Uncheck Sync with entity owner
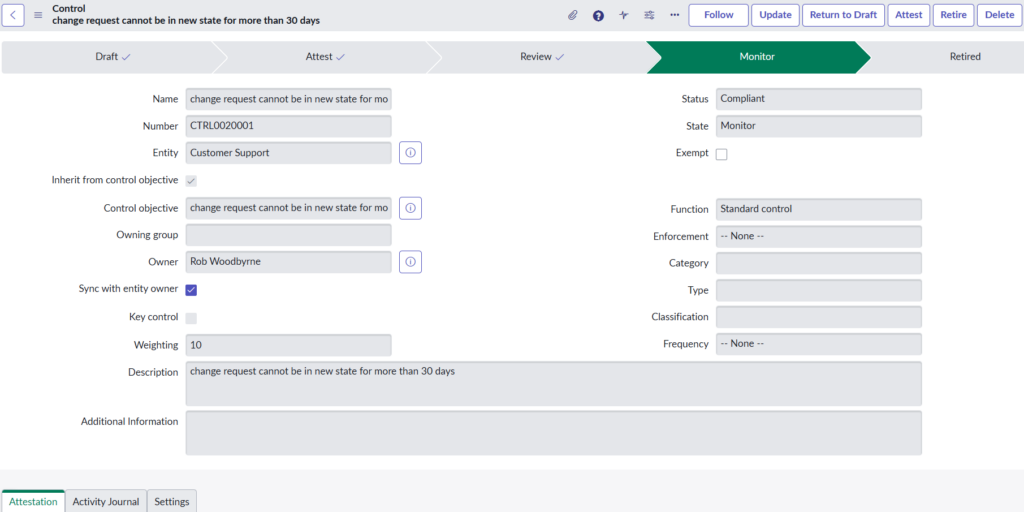1024x512 pixels. [191, 290]
